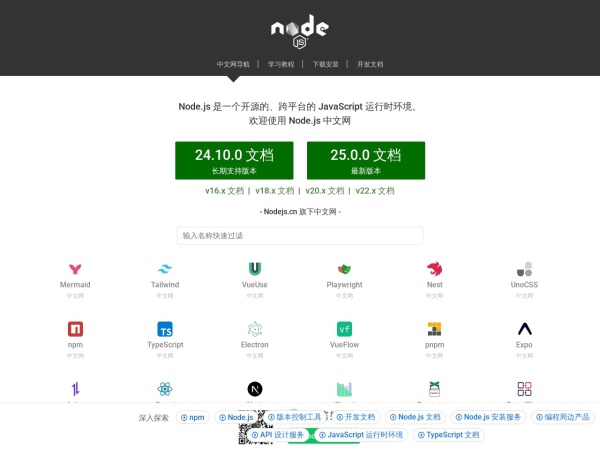600x450 pixels.
Task: Open the Tailwind icon
Action: [x=165, y=269]
